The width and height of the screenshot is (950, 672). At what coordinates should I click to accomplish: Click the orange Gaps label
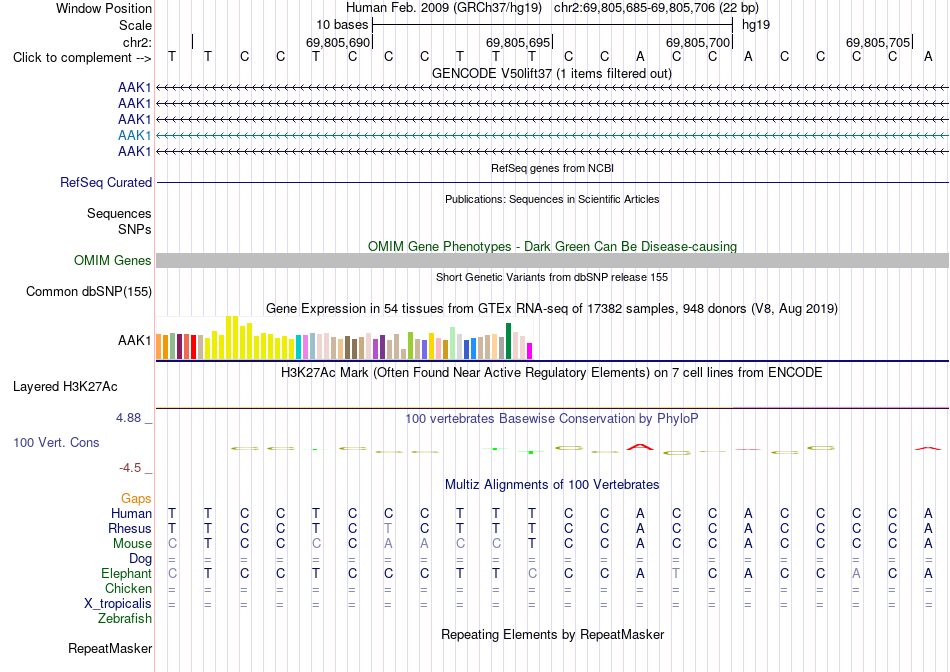[136, 498]
